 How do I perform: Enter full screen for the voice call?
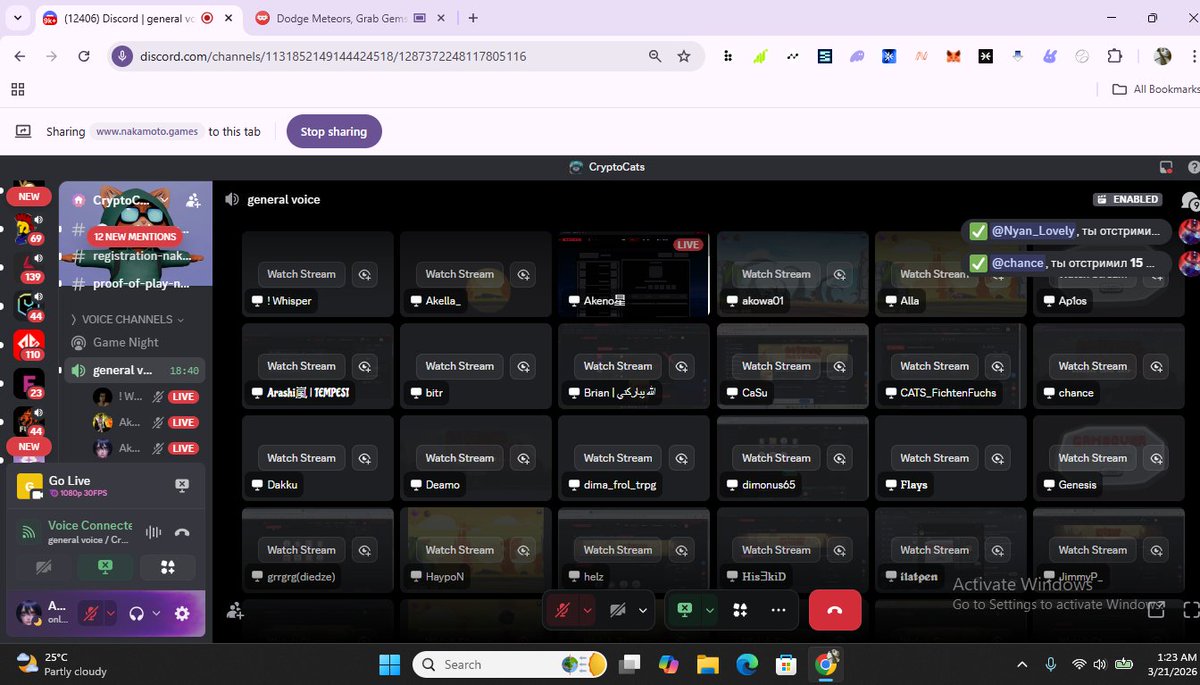click(x=1190, y=608)
